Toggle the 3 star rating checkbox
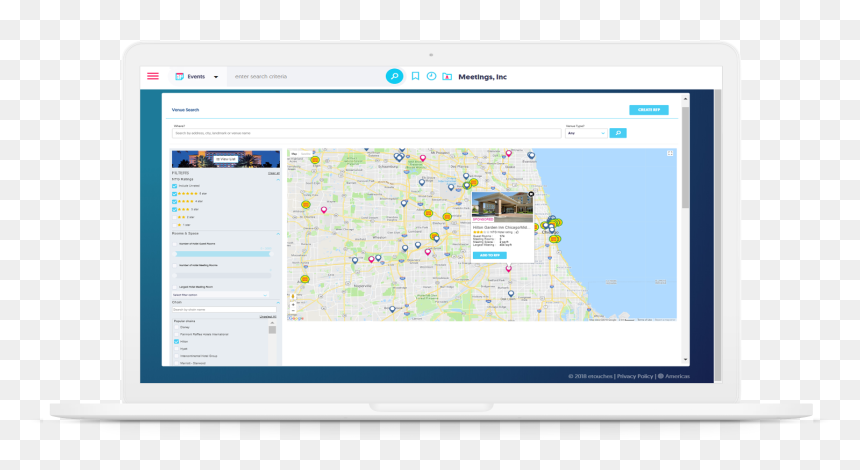 (174, 209)
